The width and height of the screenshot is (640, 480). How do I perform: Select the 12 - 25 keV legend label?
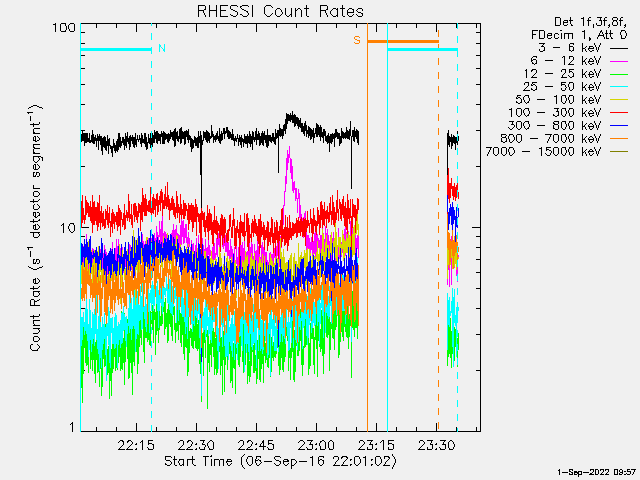pos(562,74)
